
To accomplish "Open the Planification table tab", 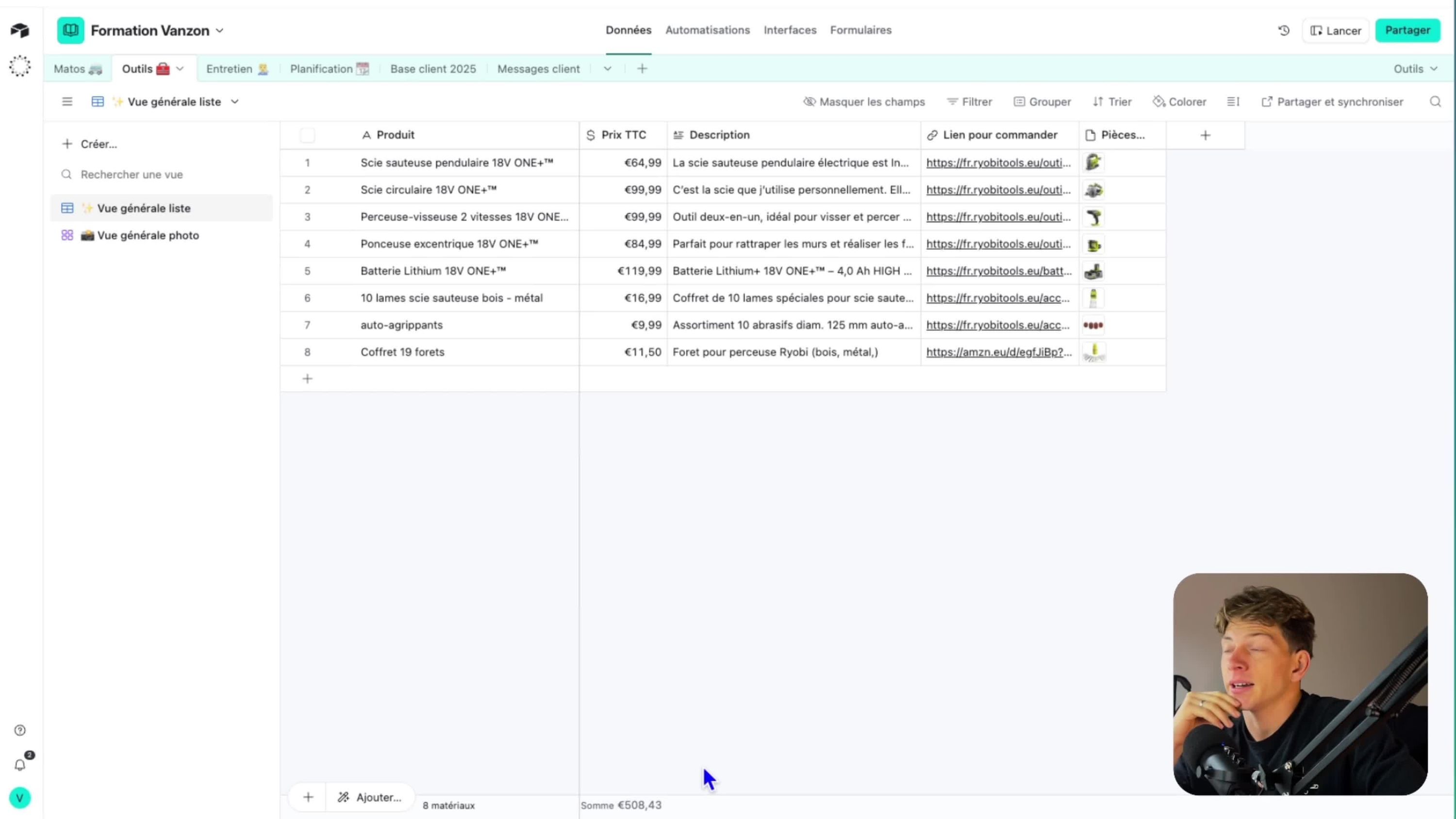I will point(330,69).
